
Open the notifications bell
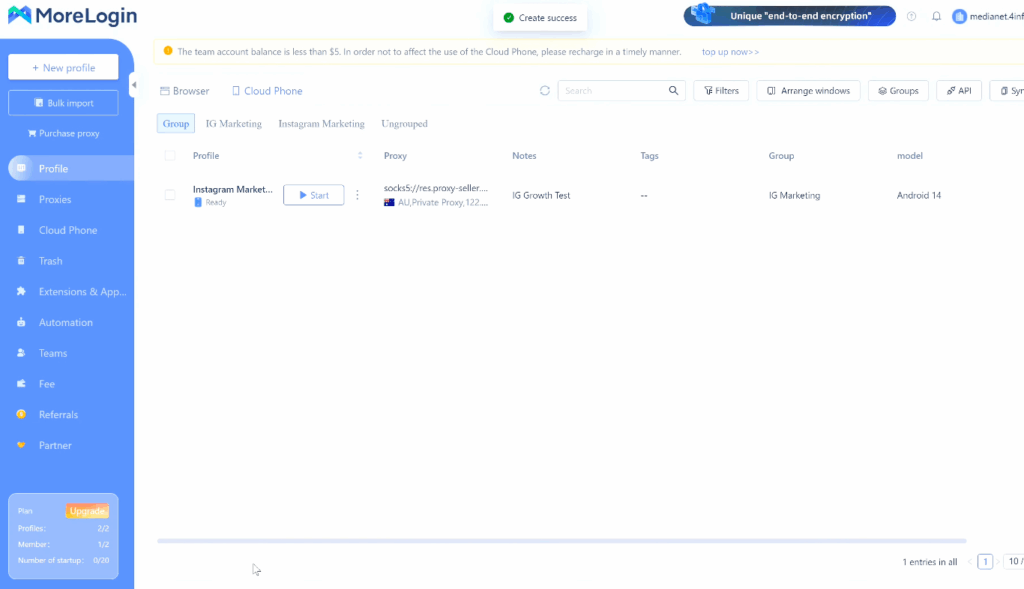click(934, 16)
